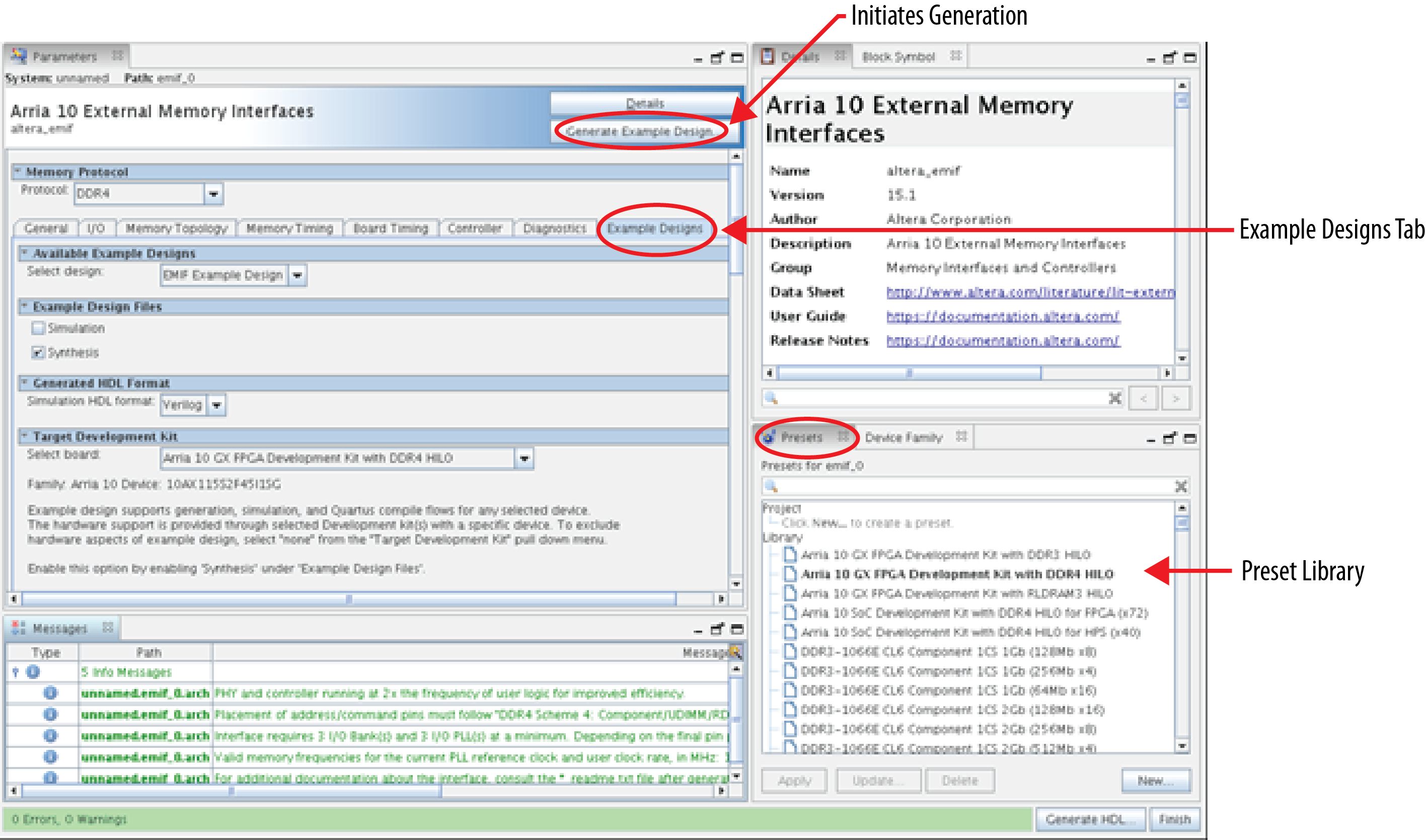The height and width of the screenshot is (840, 1426).
Task: Open the Data Sheet hyperlink
Action: tap(1030, 292)
